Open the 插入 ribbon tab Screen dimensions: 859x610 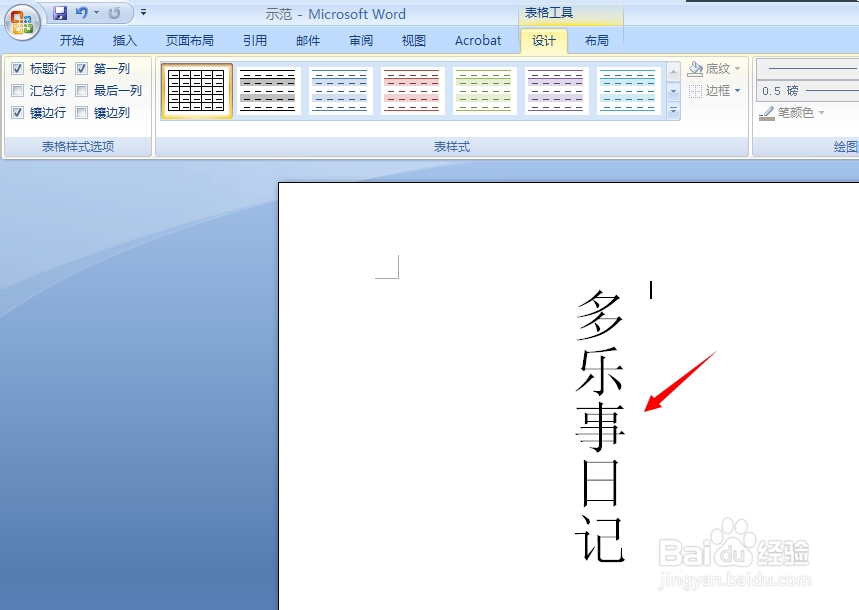click(124, 41)
